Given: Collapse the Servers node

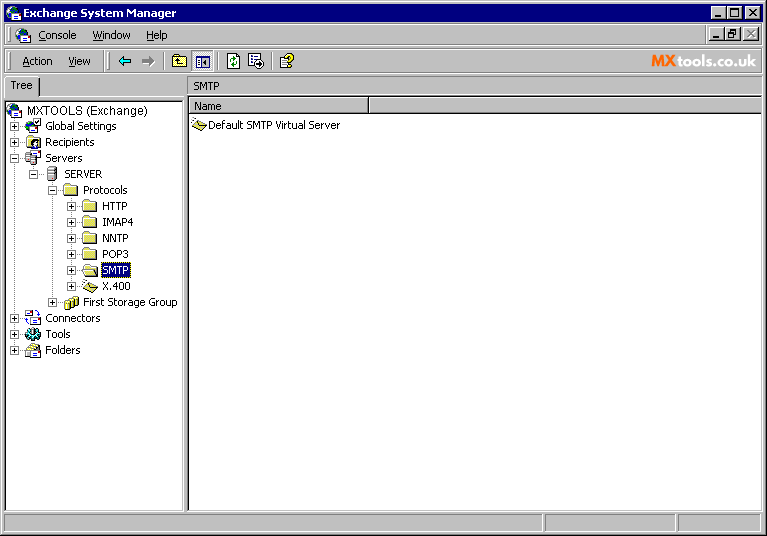Looking at the screenshot, I should pos(15,158).
